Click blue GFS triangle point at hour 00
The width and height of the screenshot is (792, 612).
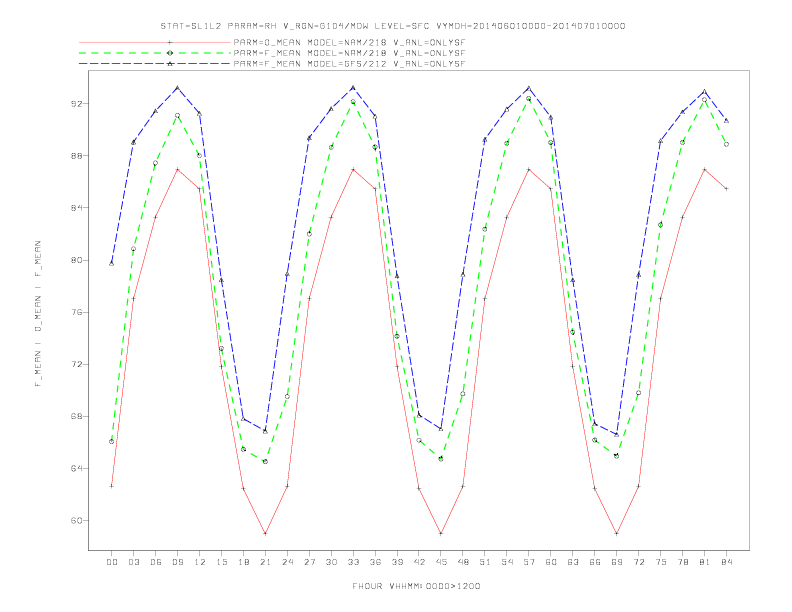tap(112, 264)
